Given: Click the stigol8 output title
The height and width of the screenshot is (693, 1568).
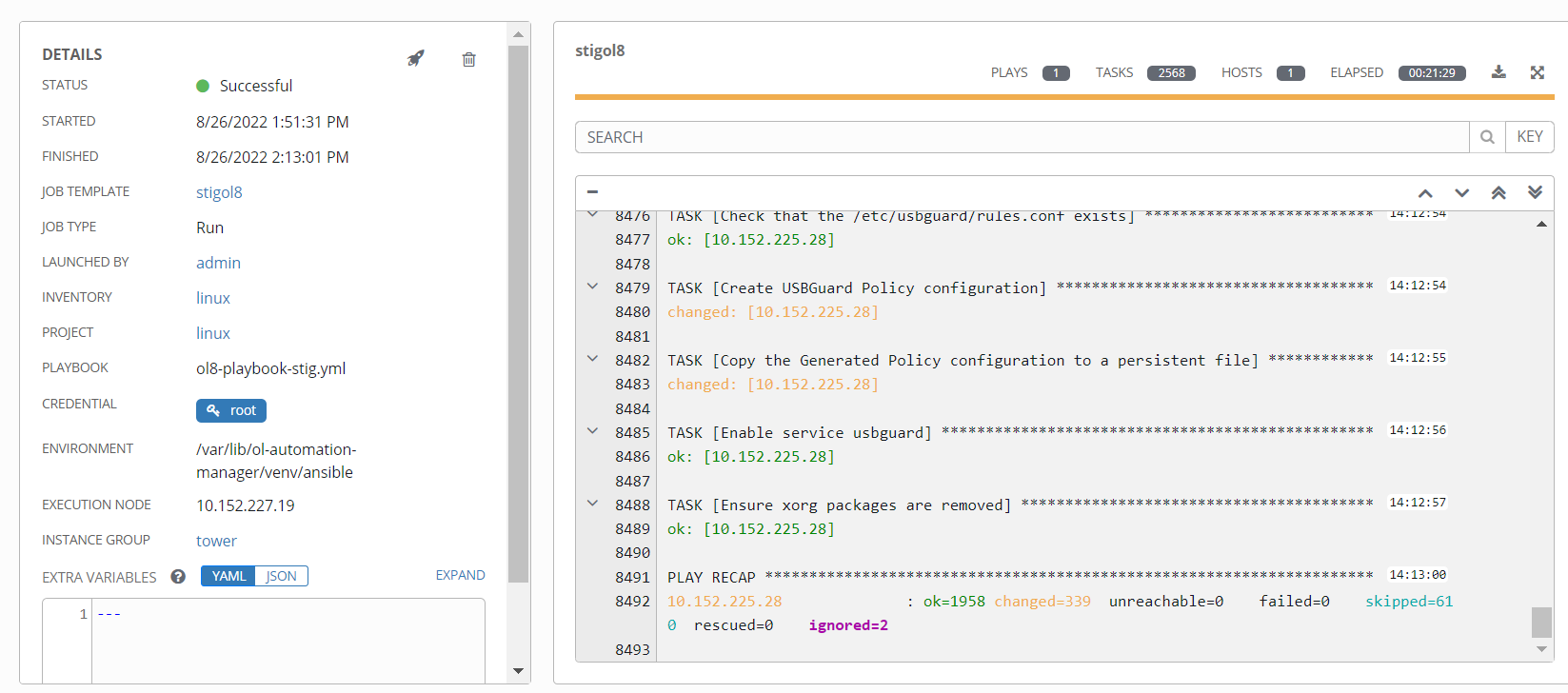Looking at the screenshot, I should [x=600, y=50].
